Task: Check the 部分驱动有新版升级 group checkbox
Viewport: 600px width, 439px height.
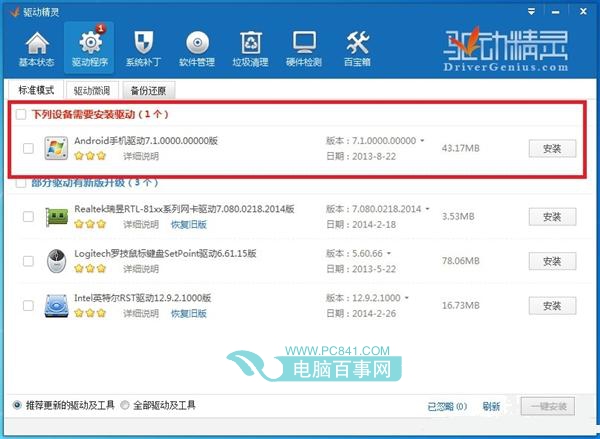Action: click(x=21, y=183)
